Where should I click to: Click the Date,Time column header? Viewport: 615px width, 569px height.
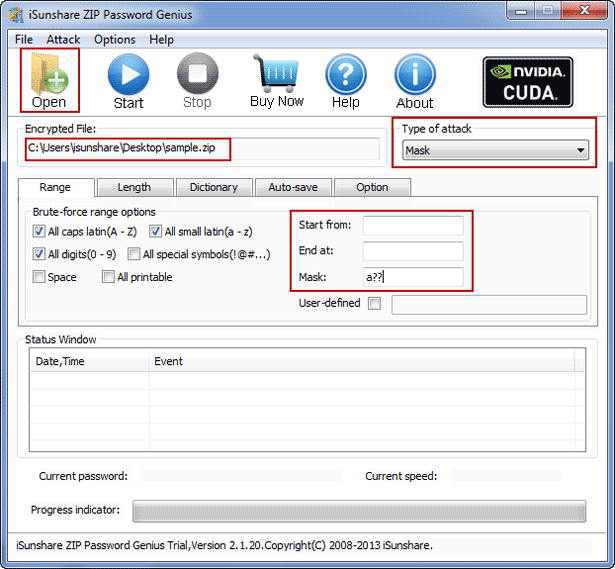point(89,361)
